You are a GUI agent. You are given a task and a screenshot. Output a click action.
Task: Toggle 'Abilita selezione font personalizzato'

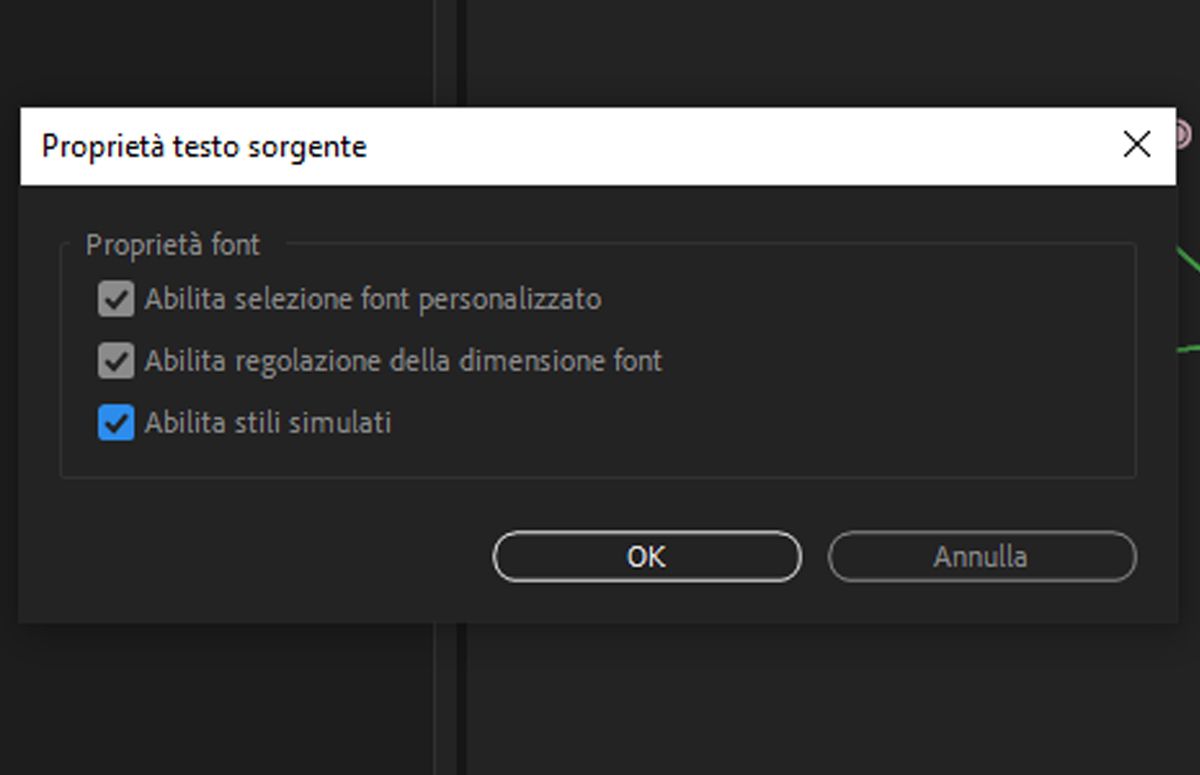(x=115, y=299)
